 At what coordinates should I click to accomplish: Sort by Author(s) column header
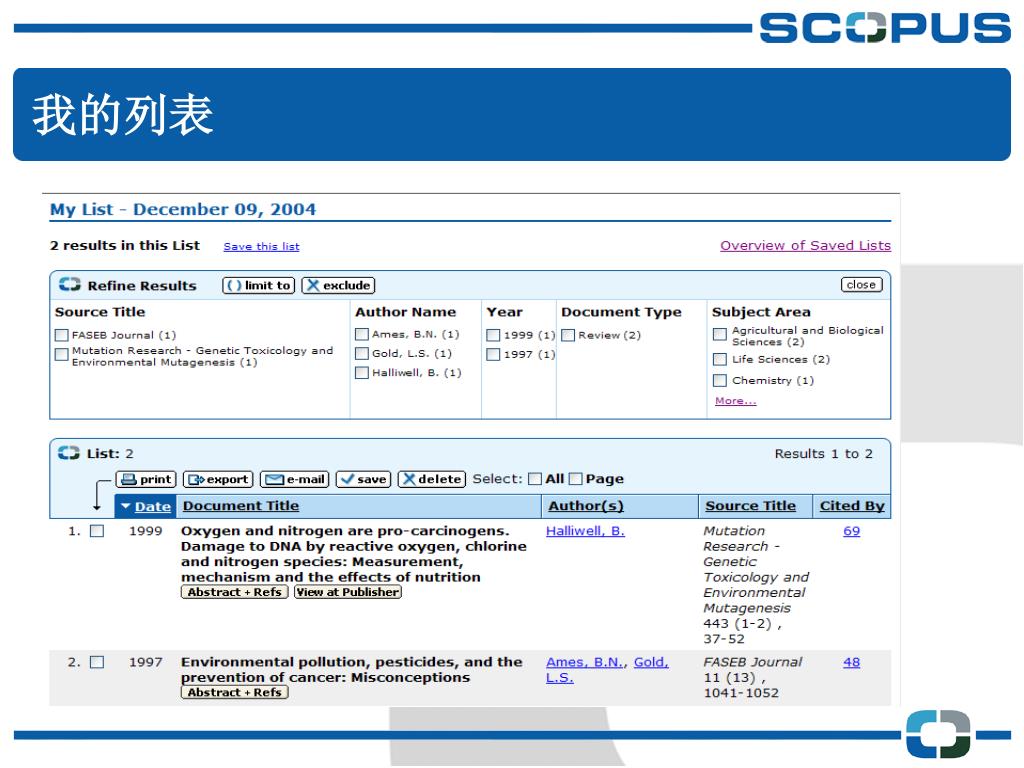point(586,505)
